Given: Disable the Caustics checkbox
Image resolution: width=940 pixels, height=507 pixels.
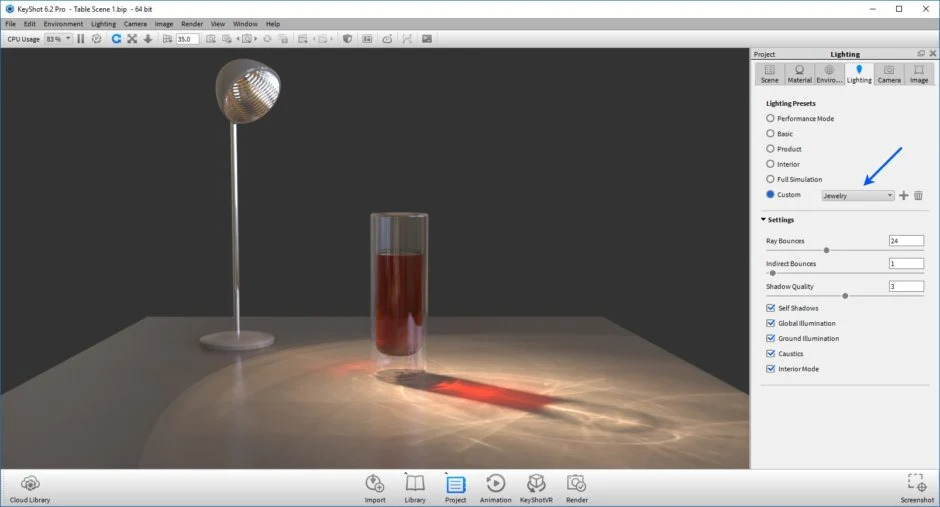Looking at the screenshot, I should coord(771,354).
